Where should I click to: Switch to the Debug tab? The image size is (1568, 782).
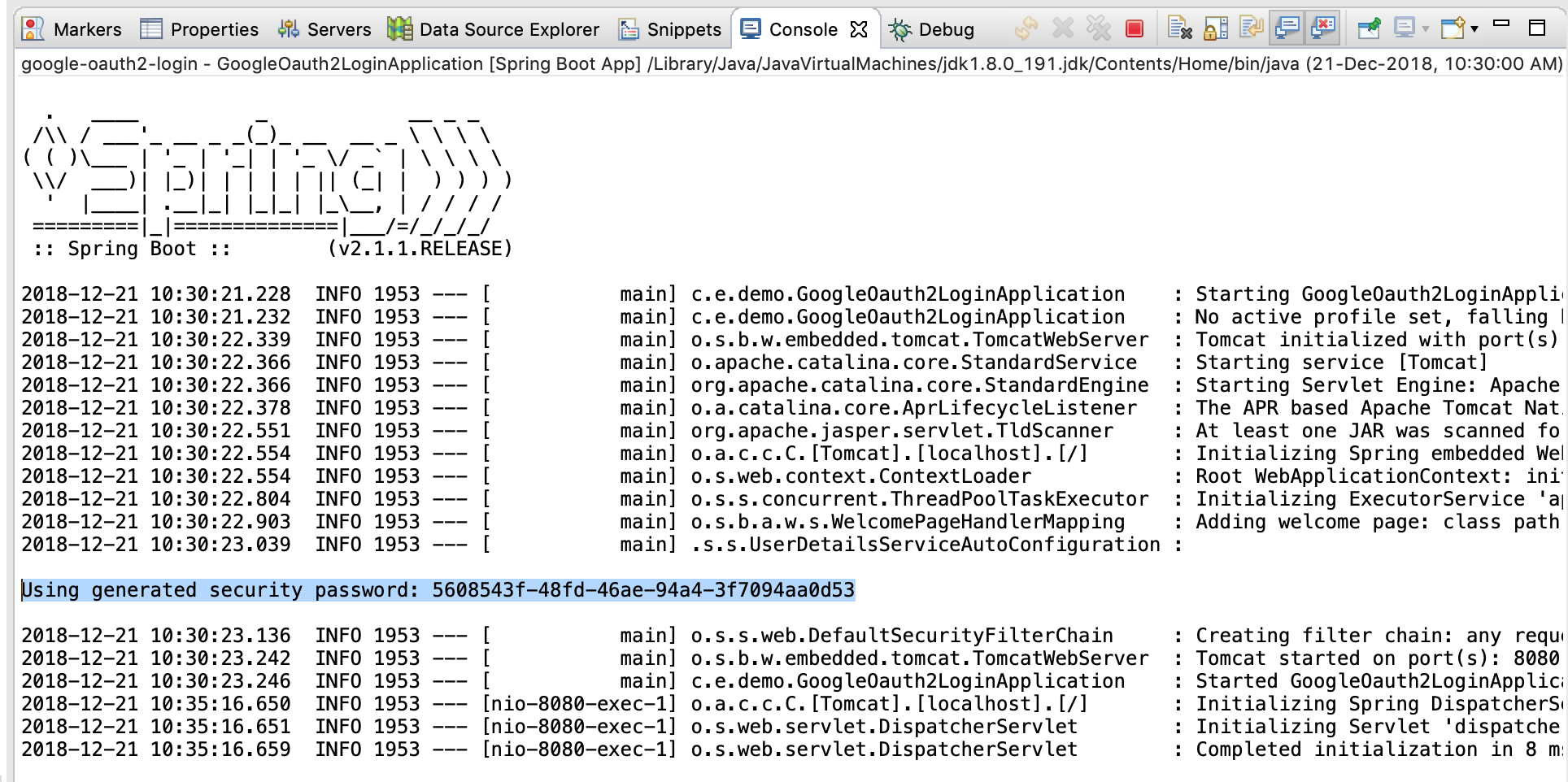(931, 29)
